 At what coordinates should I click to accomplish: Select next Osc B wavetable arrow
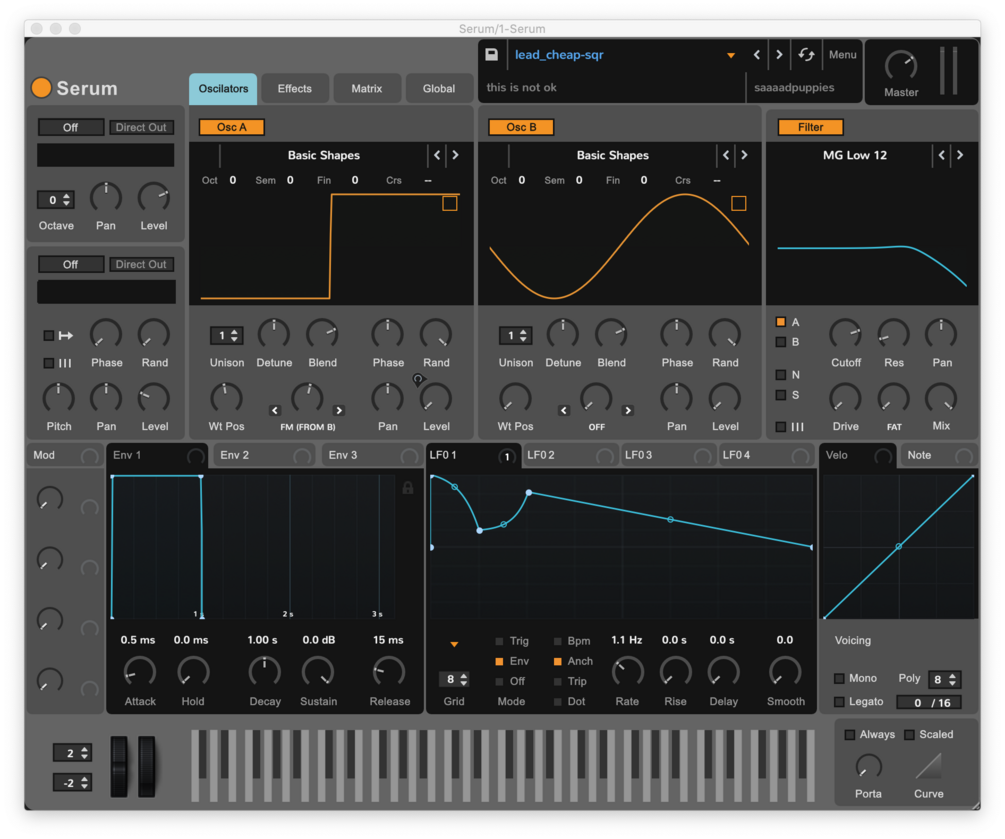744,154
